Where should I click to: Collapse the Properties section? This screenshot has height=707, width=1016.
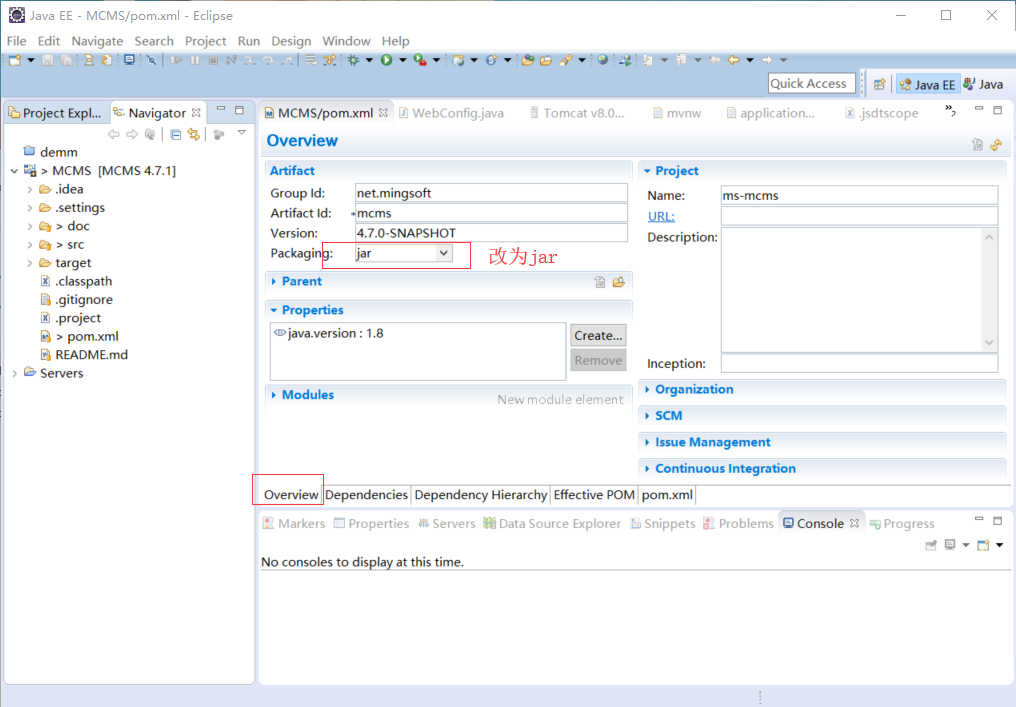coord(273,310)
